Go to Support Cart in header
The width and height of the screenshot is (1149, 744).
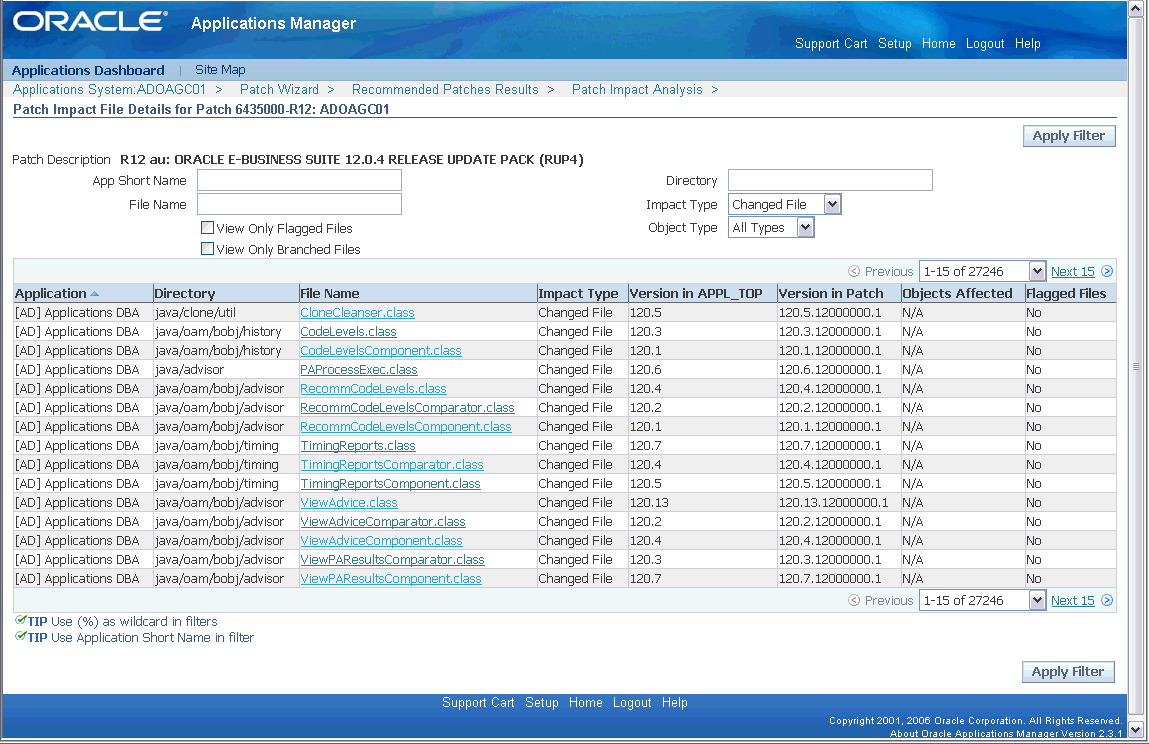coord(831,43)
